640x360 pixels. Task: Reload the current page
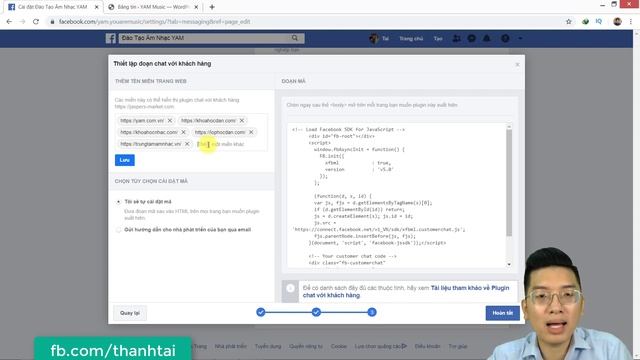(x=36, y=22)
